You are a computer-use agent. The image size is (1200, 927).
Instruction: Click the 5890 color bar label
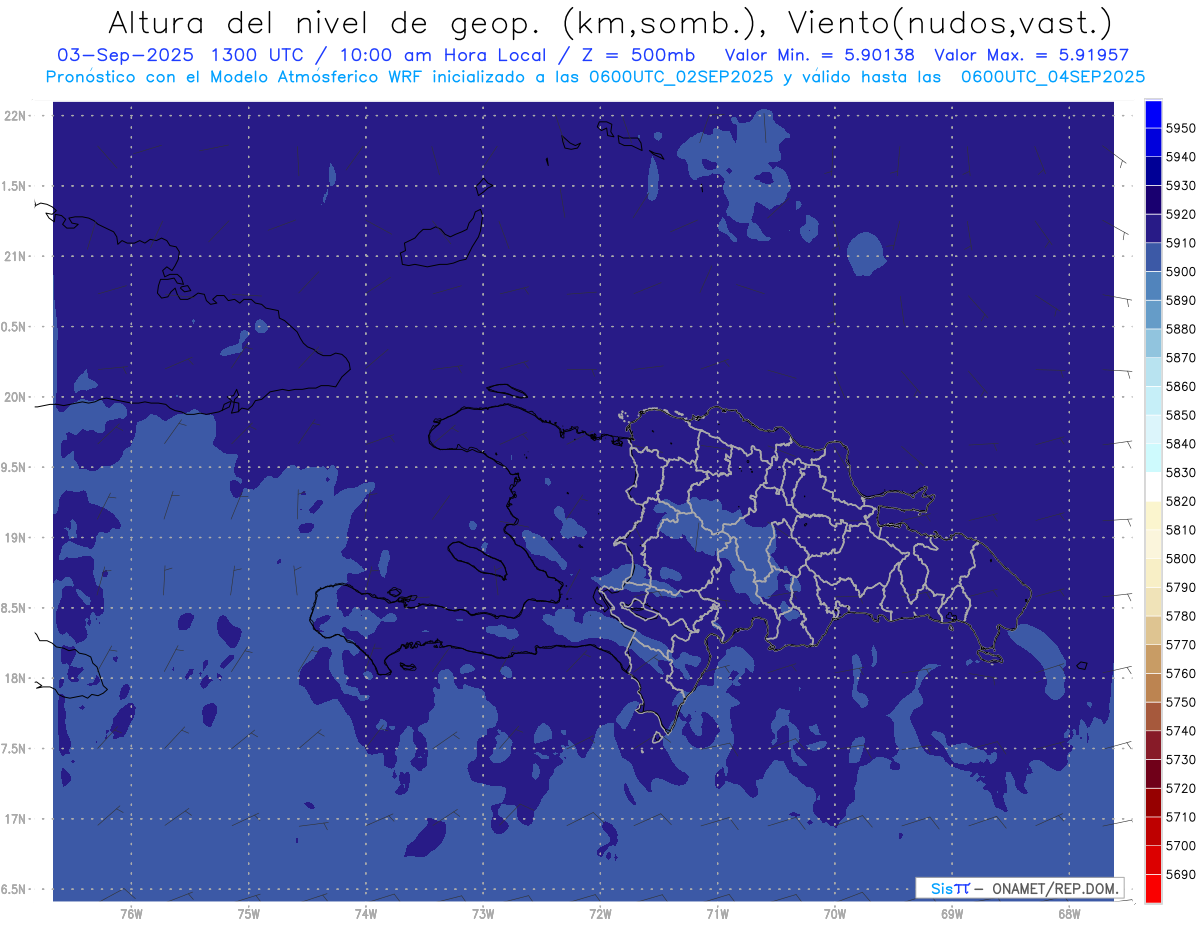coord(1181,300)
